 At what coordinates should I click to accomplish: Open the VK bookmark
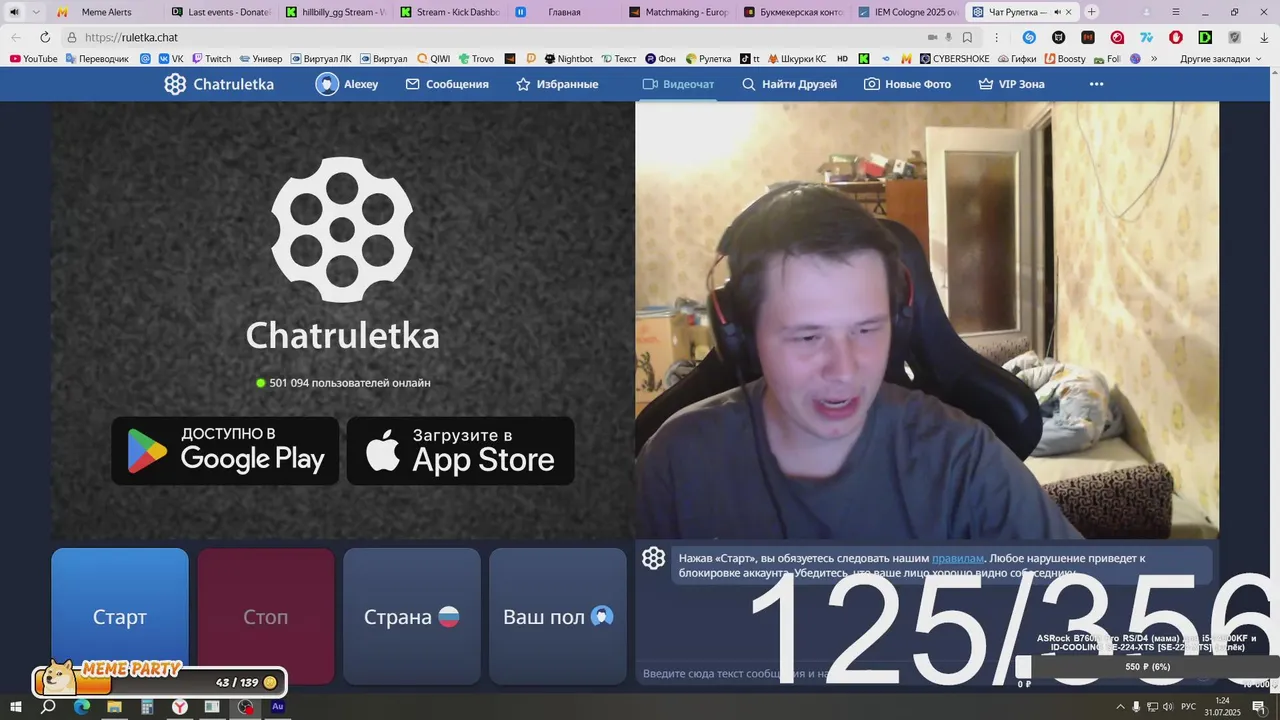click(171, 59)
